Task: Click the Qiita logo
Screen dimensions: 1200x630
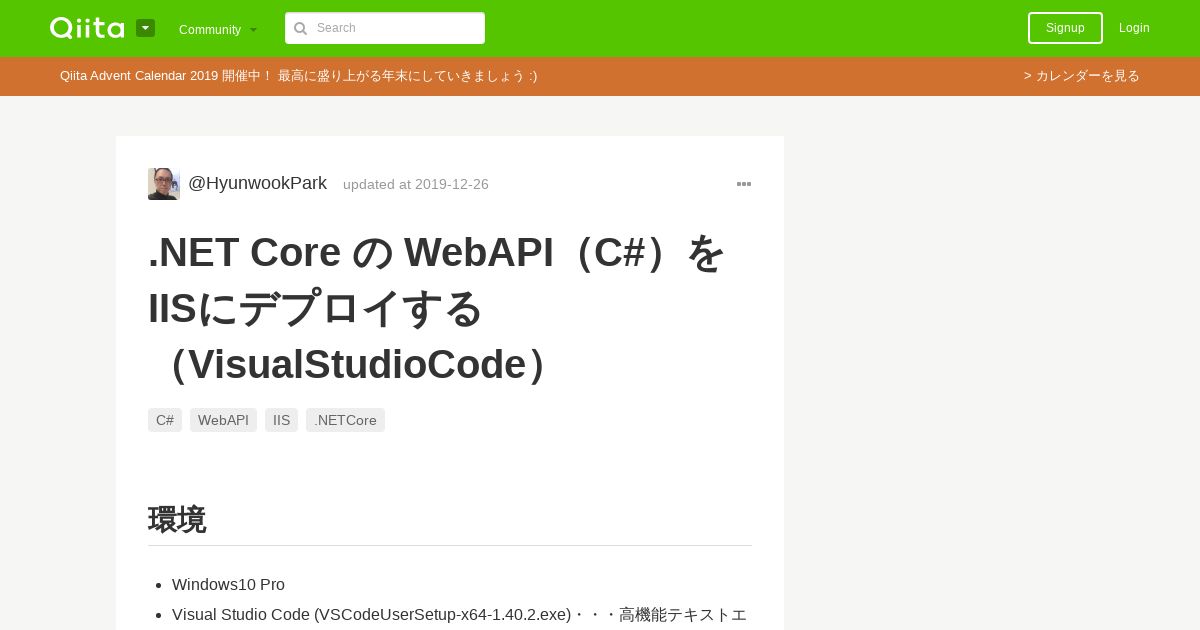Action: click(87, 28)
